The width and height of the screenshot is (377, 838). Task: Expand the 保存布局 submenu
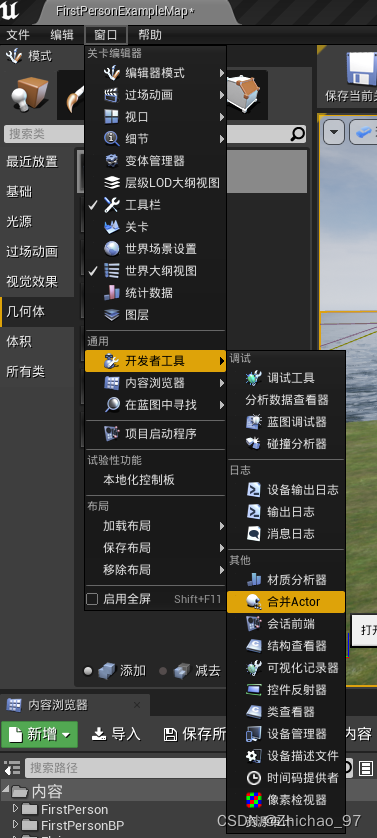pyautogui.click(x=156, y=548)
